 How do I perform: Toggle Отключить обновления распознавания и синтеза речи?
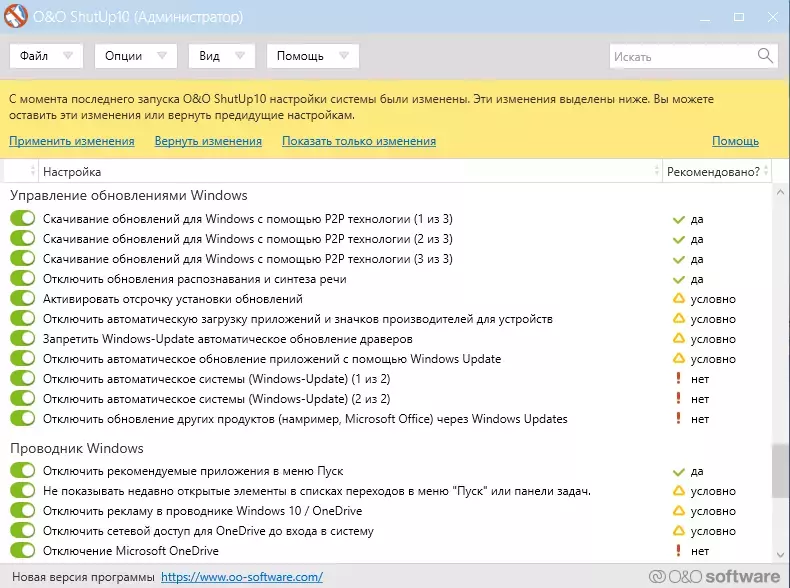[x=23, y=278]
